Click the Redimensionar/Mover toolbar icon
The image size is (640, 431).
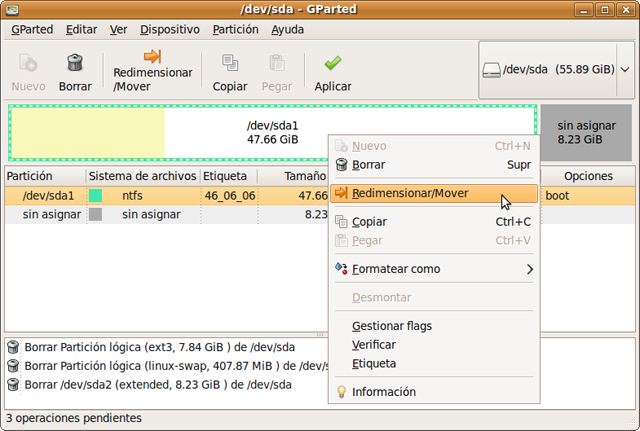(x=152, y=57)
